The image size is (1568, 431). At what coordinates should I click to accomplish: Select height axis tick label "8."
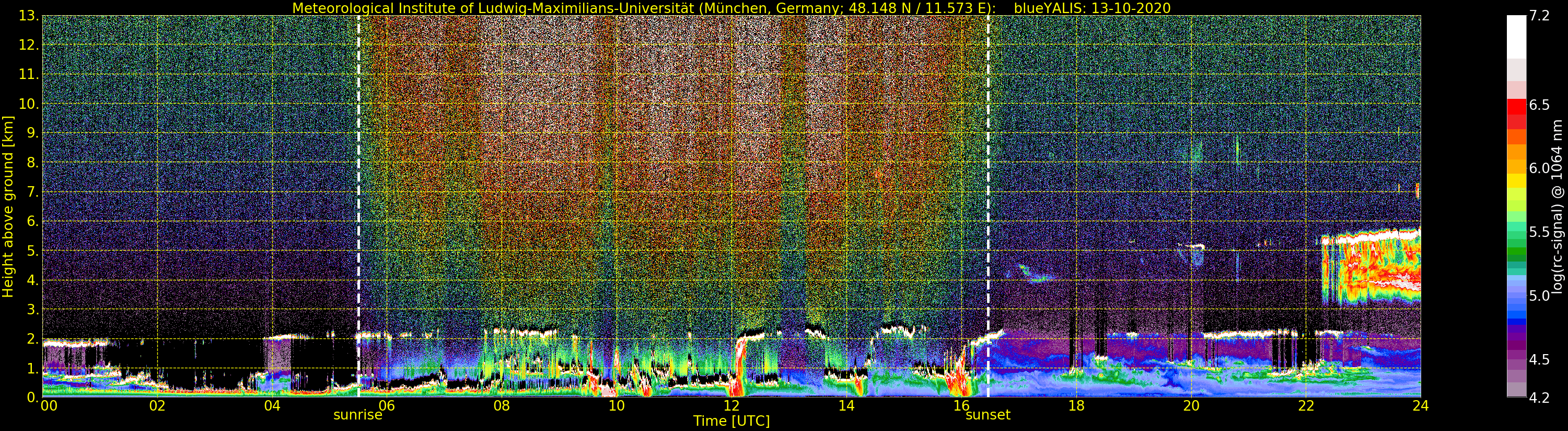tap(32, 163)
